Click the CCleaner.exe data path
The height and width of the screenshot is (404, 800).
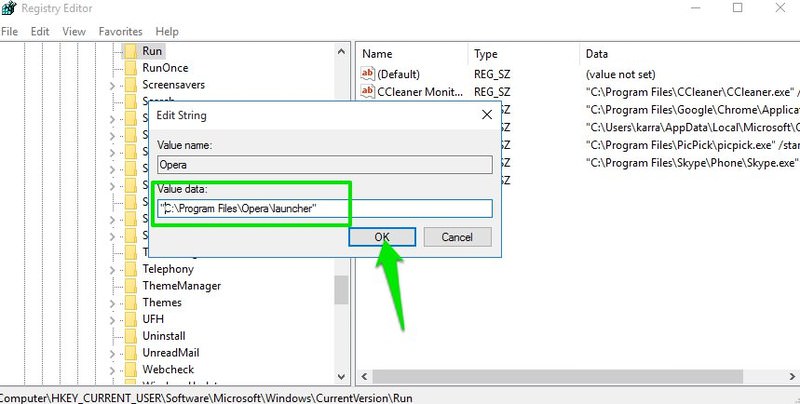(692, 92)
